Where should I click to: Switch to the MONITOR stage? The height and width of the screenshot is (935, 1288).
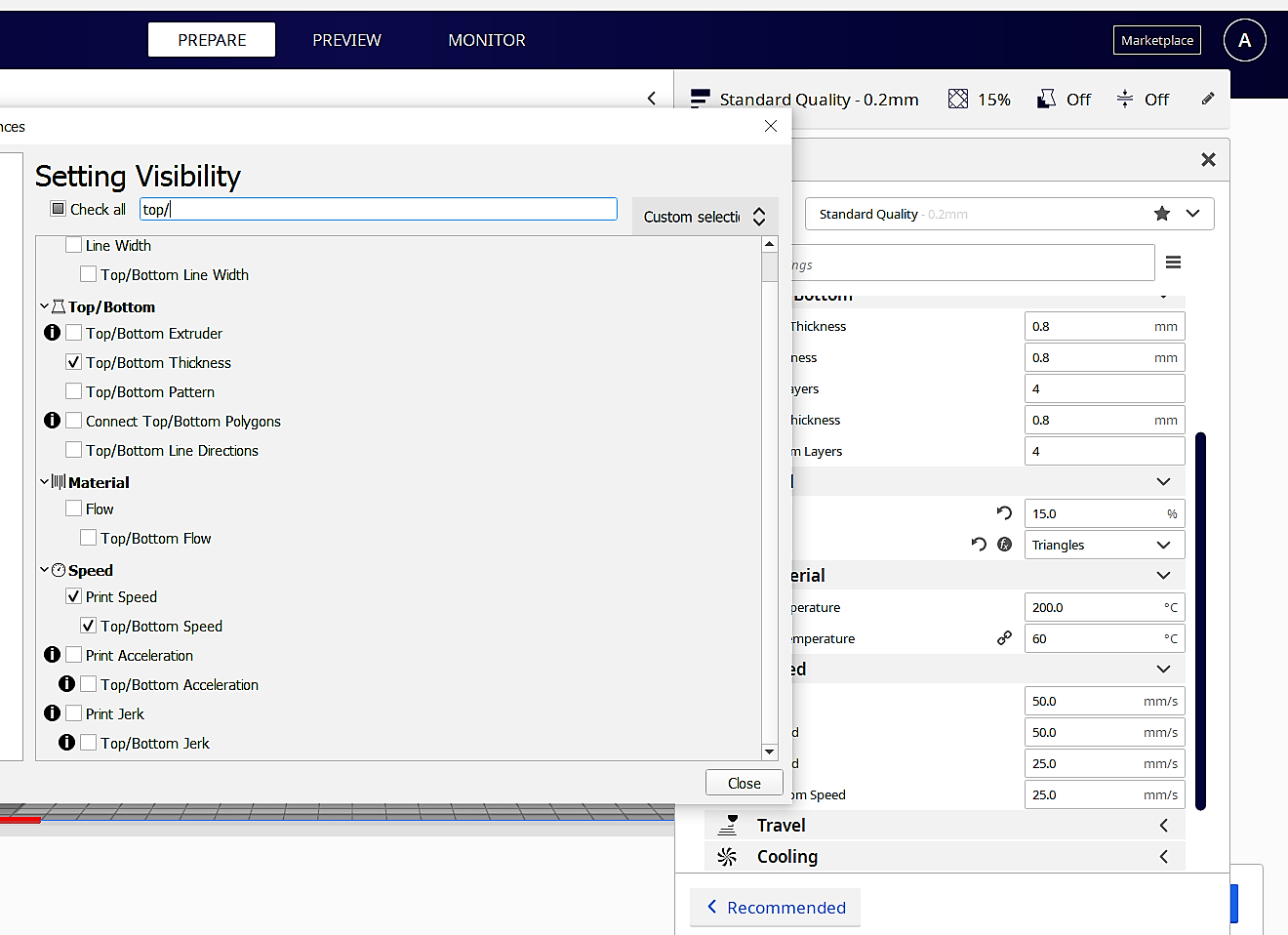tap(487, 40)
